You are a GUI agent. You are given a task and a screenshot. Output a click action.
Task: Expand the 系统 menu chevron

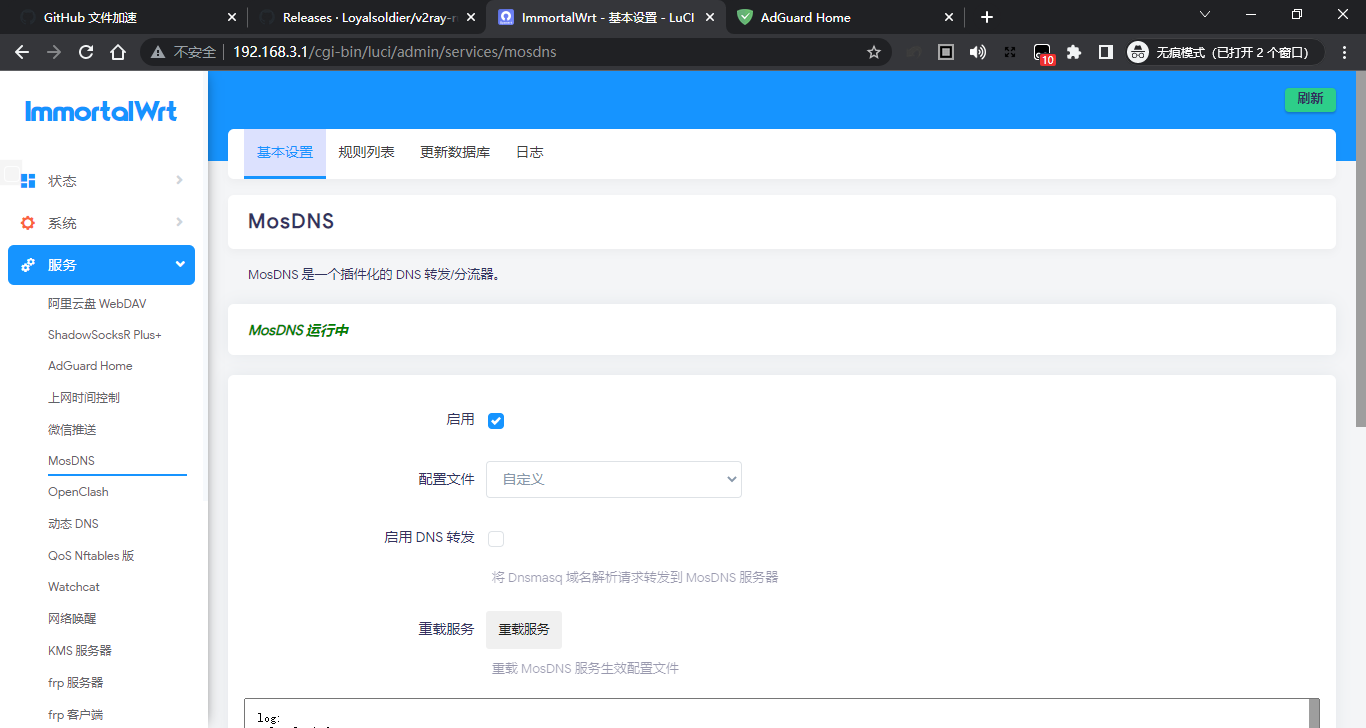coord(178,222)
